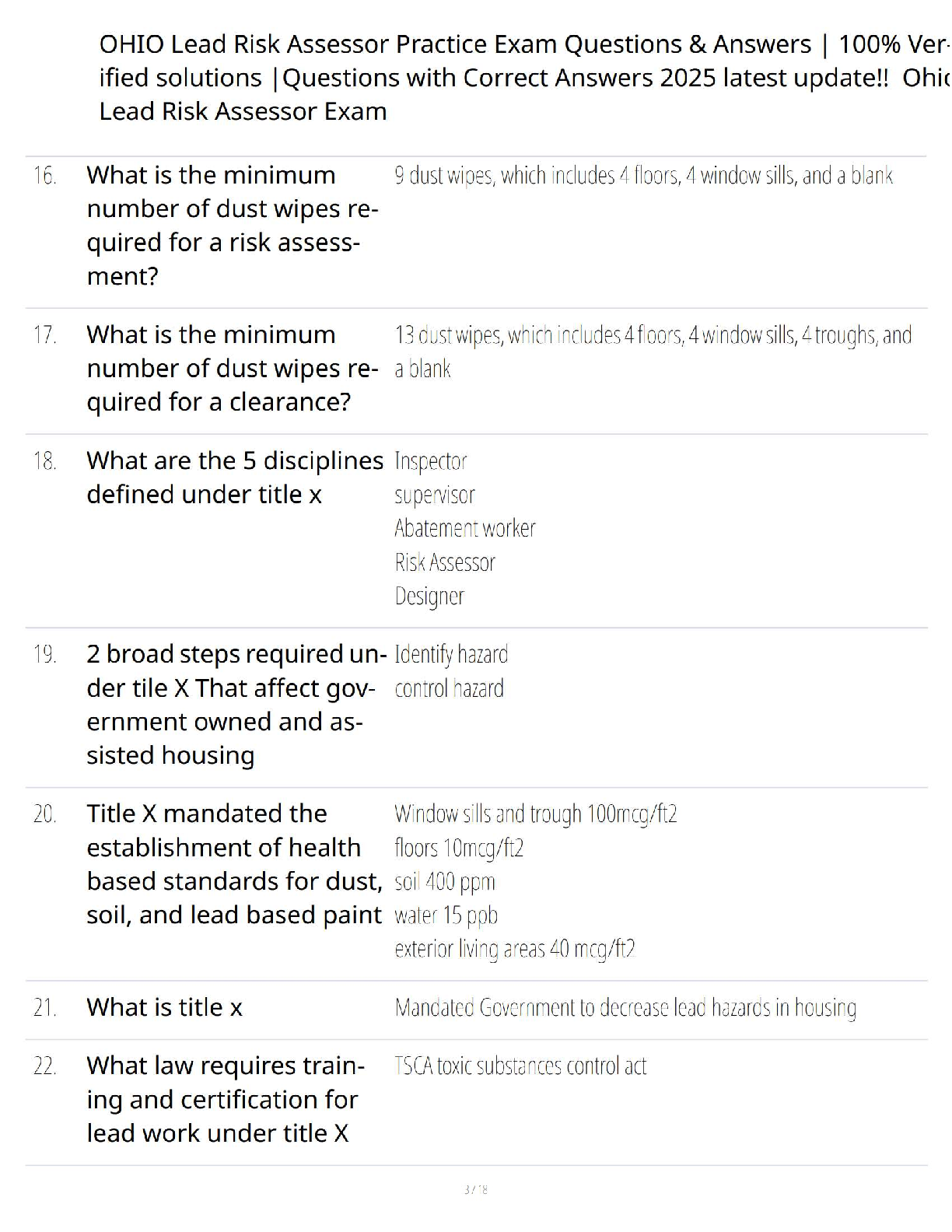Click the '5 disciplines' question text

234,478
